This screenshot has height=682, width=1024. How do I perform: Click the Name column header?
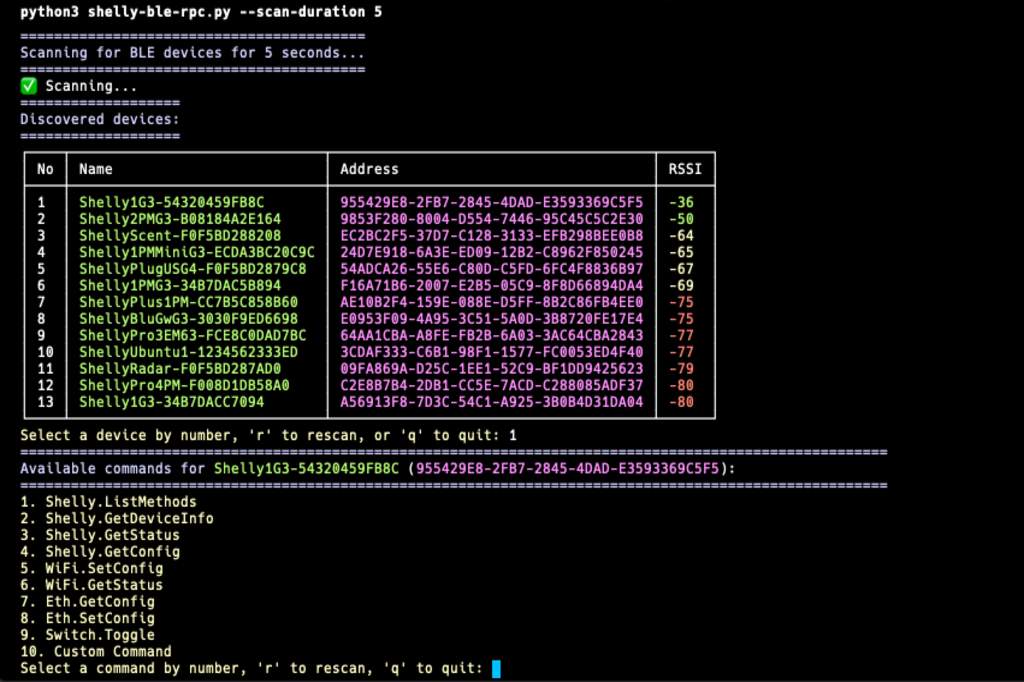[x=97, y=169]
